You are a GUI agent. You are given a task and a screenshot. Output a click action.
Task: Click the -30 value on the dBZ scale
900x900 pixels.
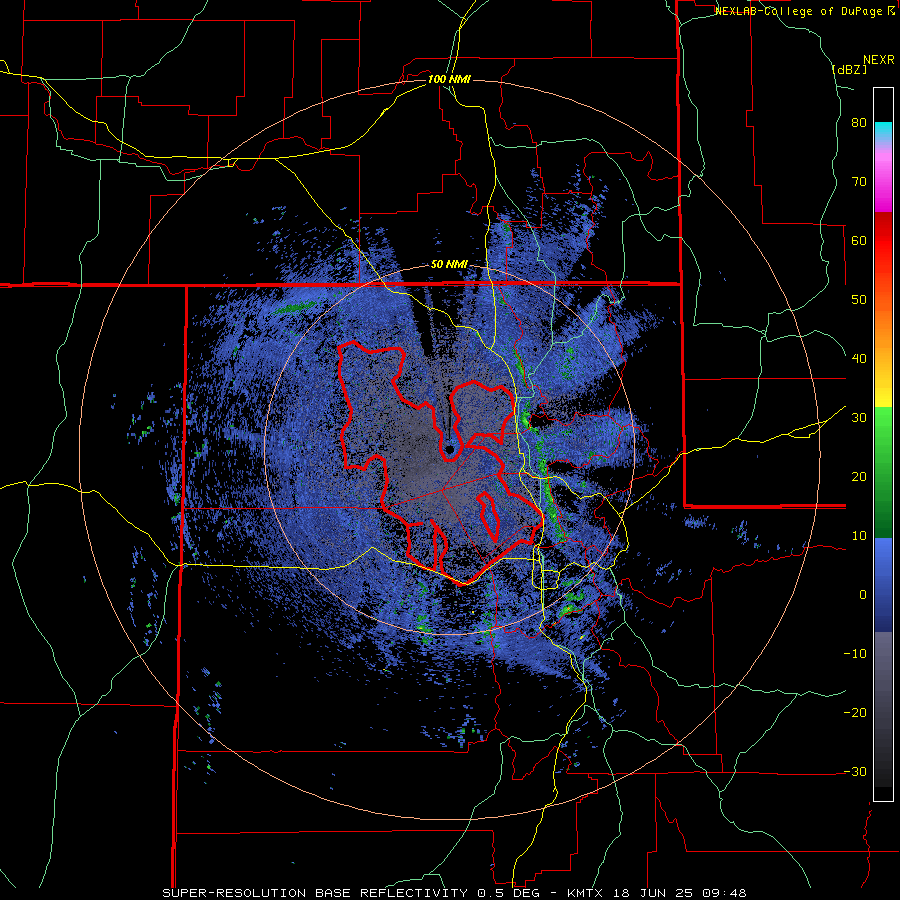(855, 773)
